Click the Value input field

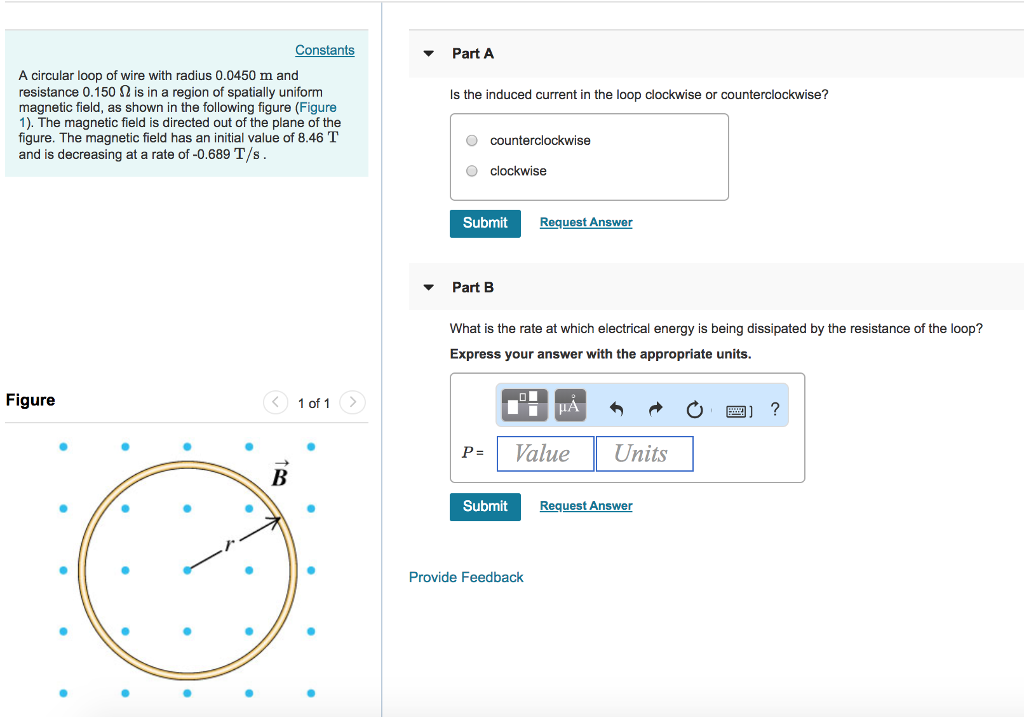tap(545, 453)
